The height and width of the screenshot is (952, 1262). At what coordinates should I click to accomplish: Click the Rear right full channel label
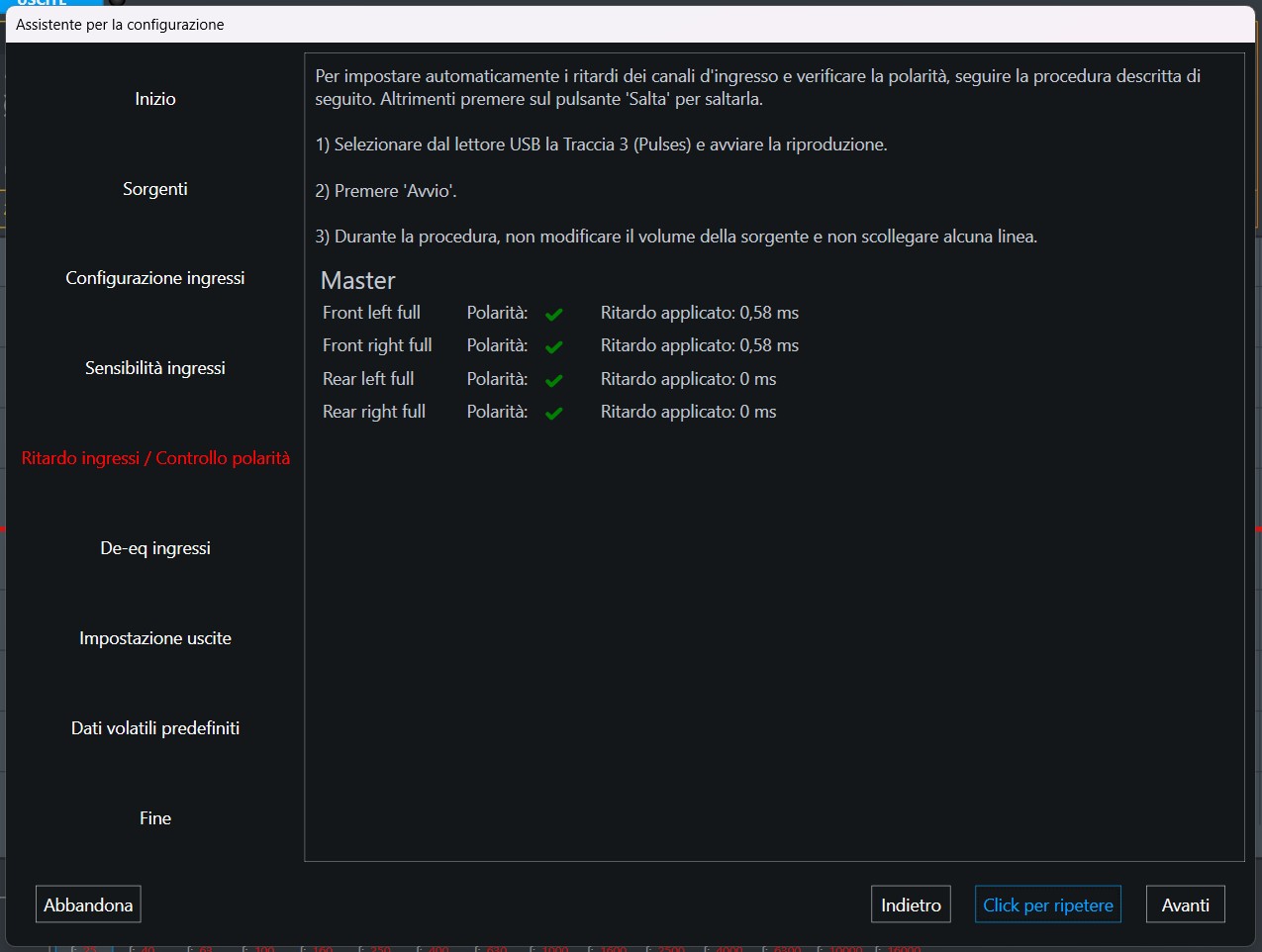click(374, 412)
